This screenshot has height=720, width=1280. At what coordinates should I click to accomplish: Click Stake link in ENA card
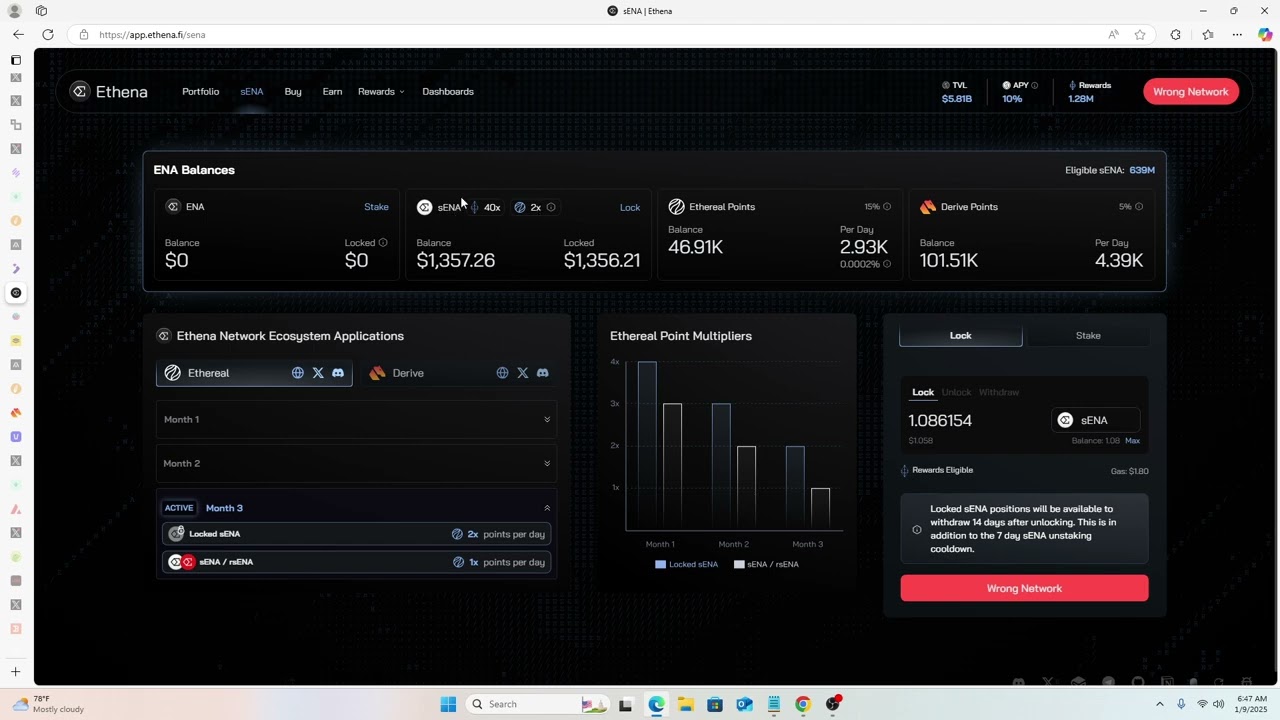[376, 207]
